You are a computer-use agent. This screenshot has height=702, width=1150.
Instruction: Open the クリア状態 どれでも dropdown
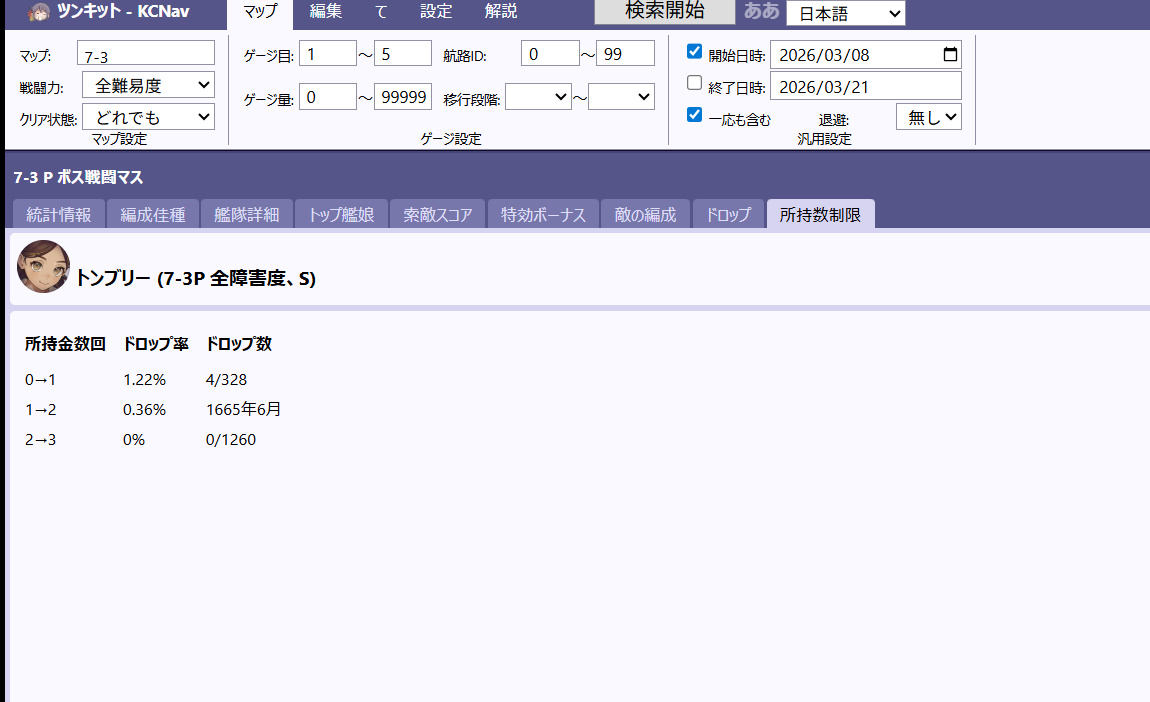148,117
